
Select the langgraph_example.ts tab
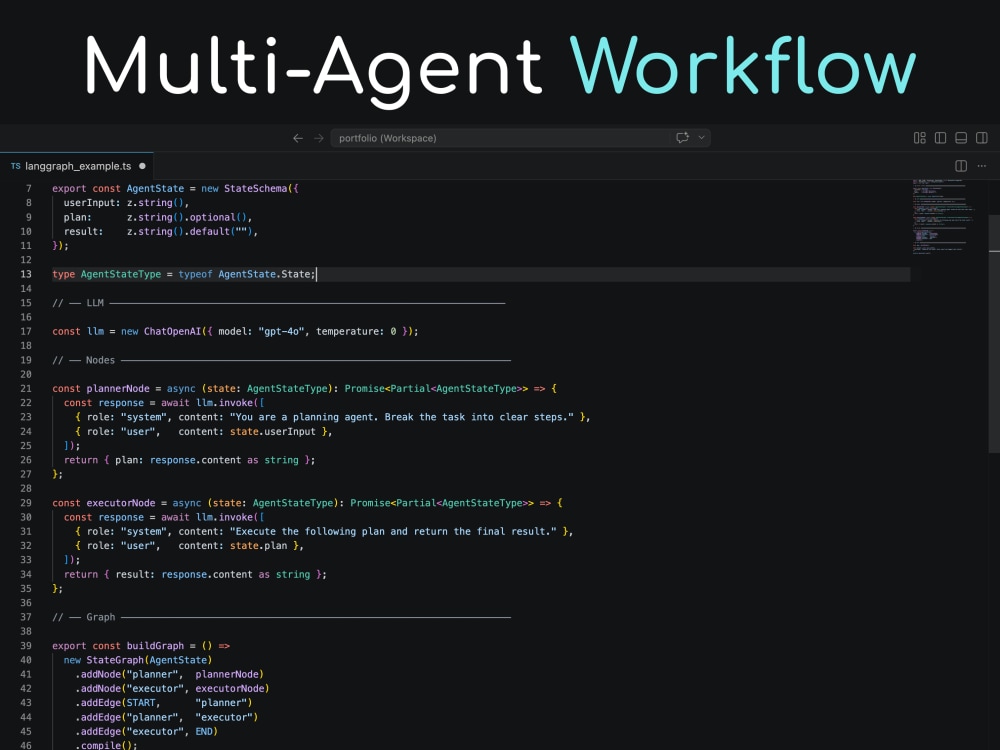tap(77, 166)
